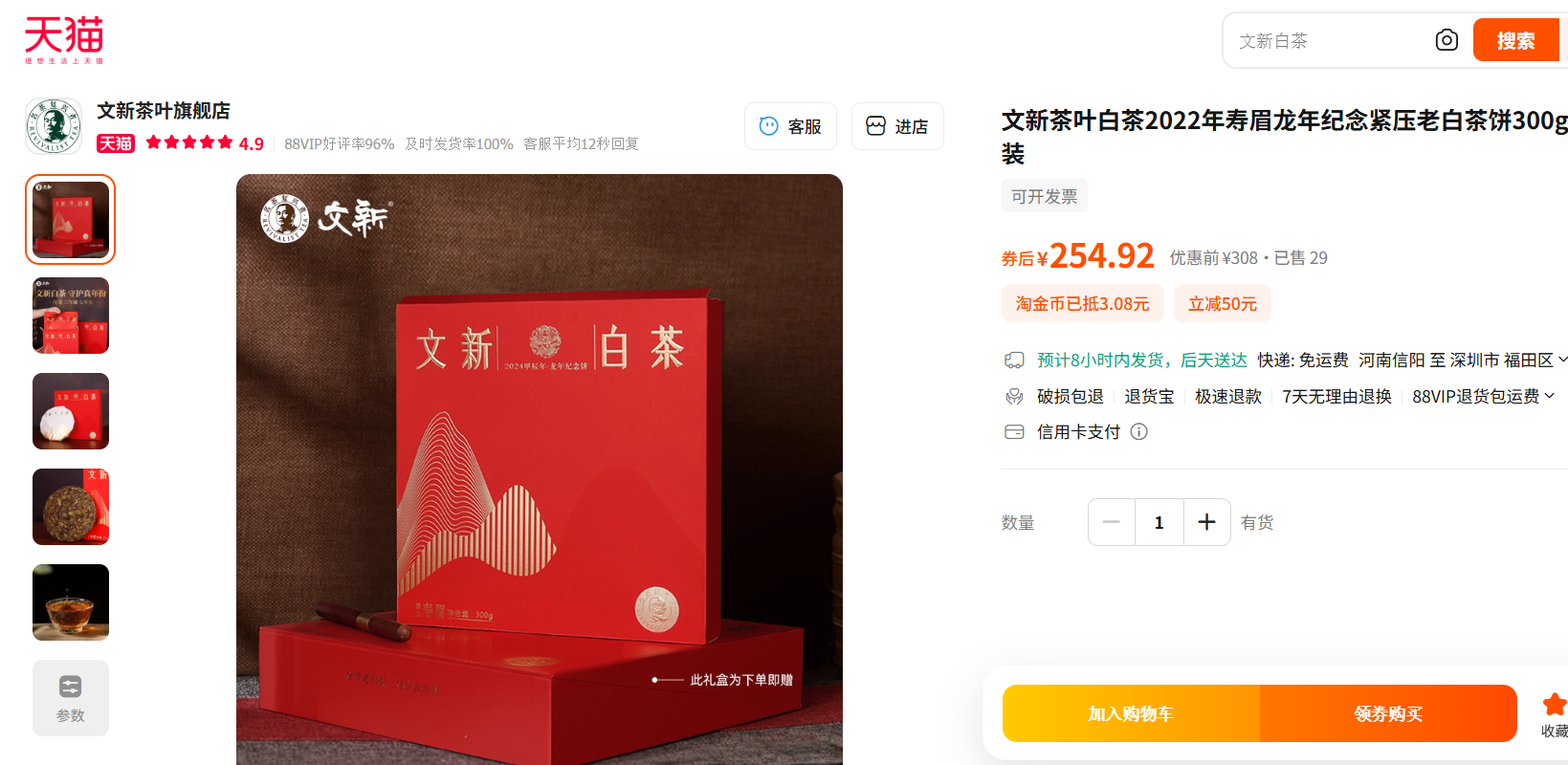The width and height of the screenshot is (1568, 765).
Task: Open the 参数 parameters panel
Action: point(71,698)
